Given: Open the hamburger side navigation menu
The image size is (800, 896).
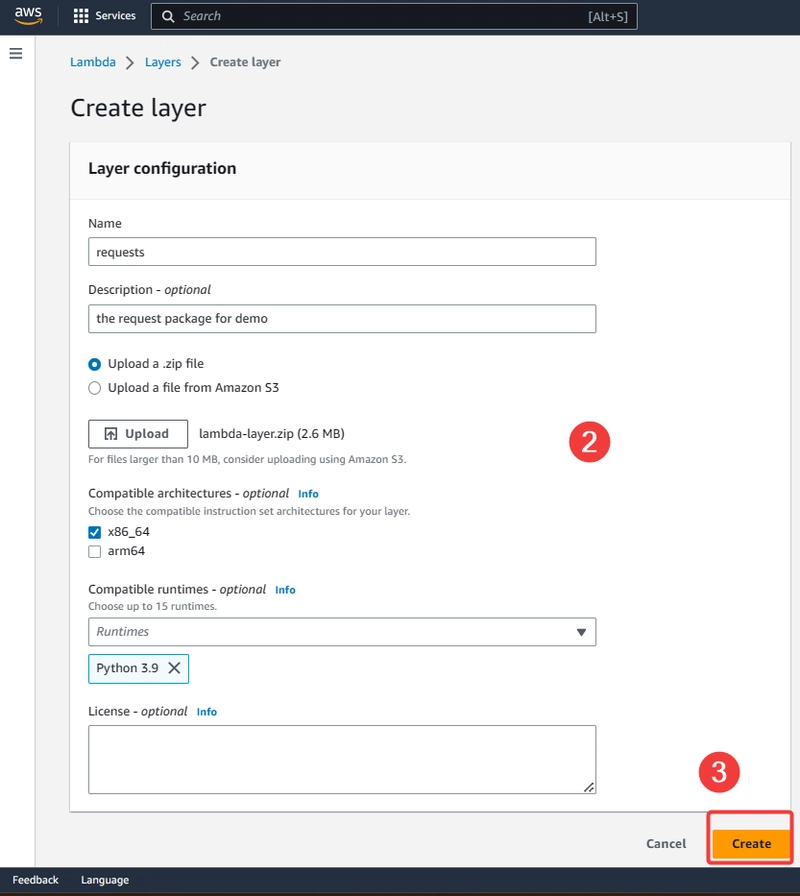Looking at the screenshot, I should [x=16, y=54].
